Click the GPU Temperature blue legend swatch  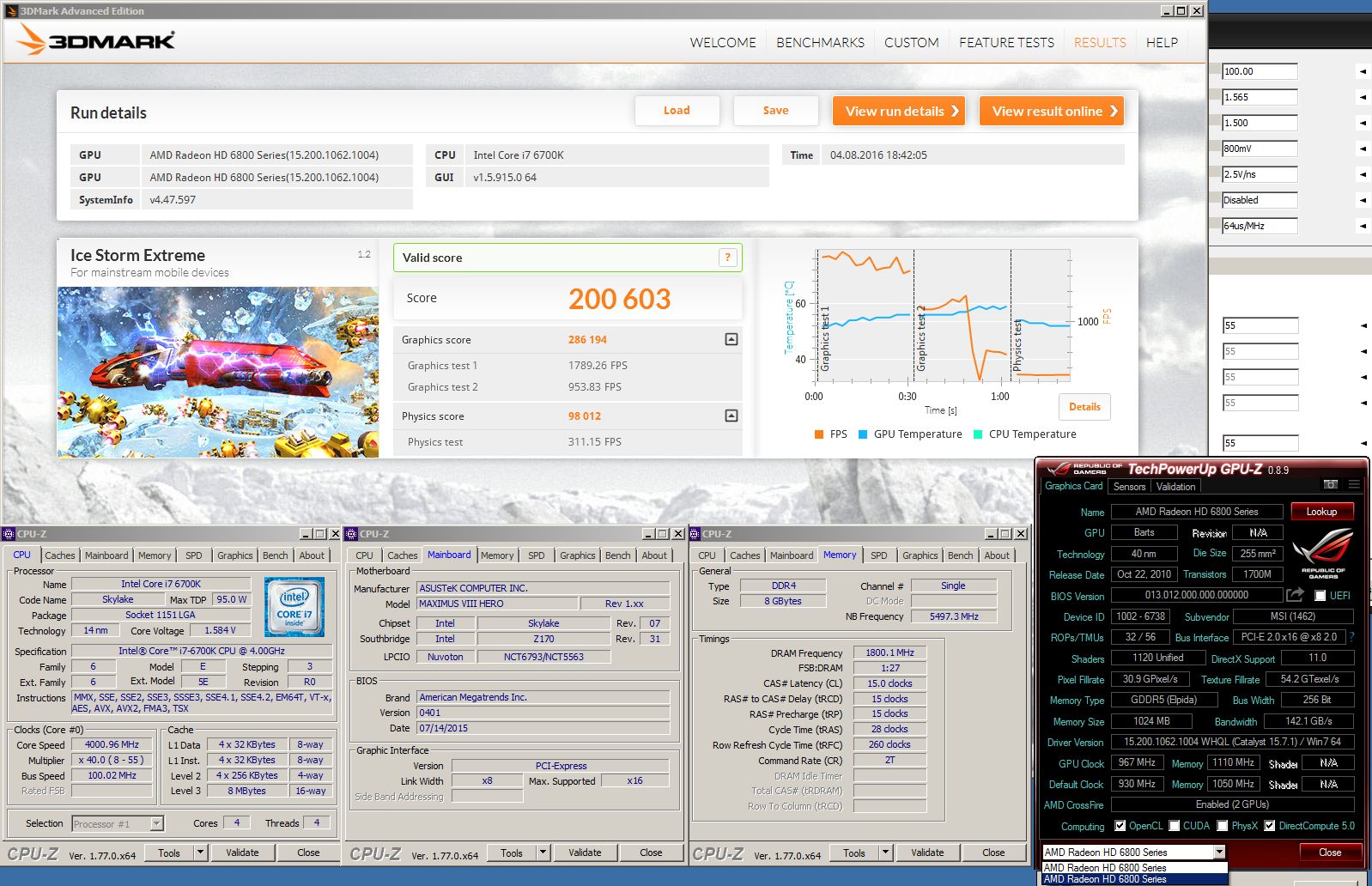[x=863, y=434]
